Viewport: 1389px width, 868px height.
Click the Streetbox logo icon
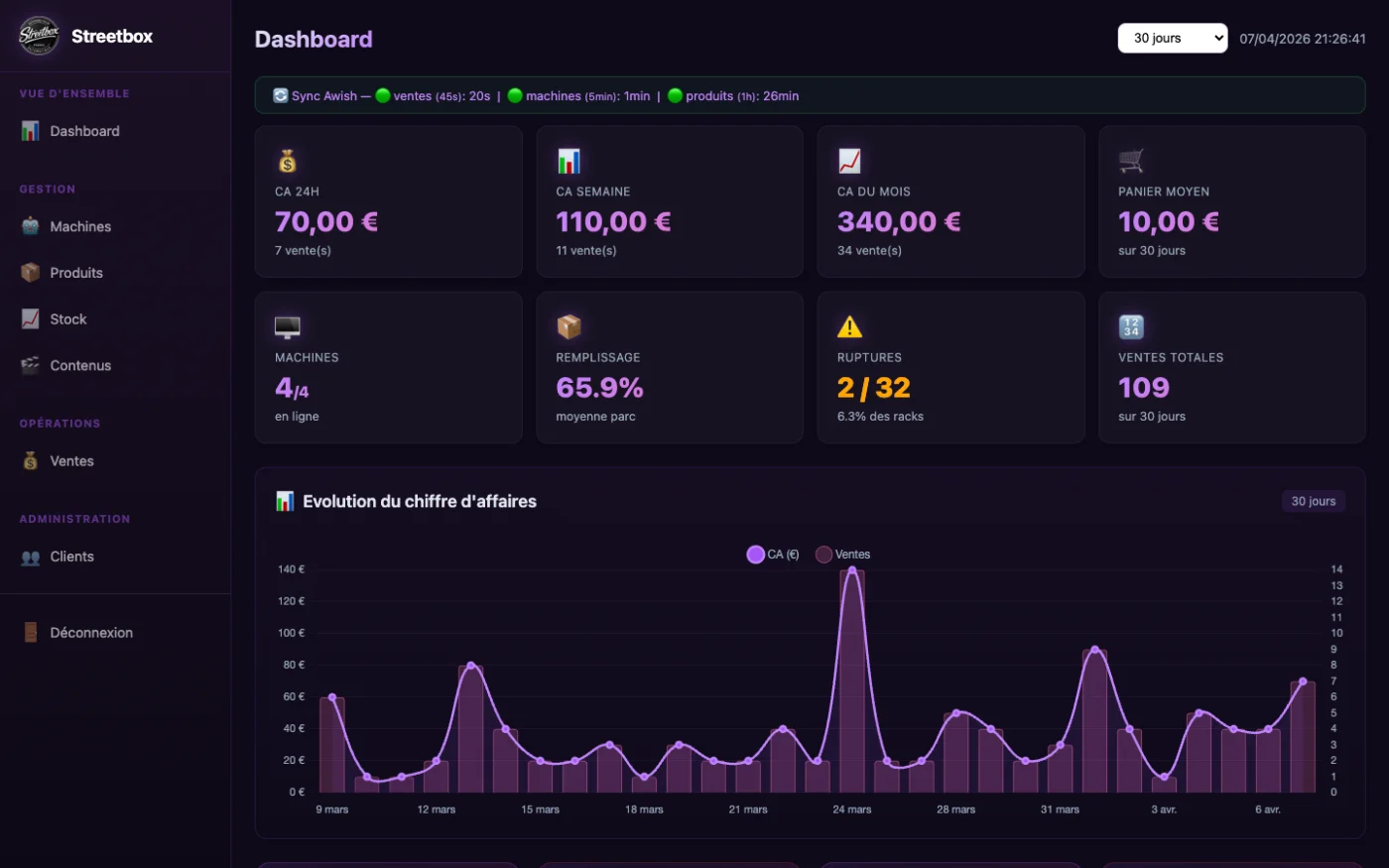tap(39, 36)
